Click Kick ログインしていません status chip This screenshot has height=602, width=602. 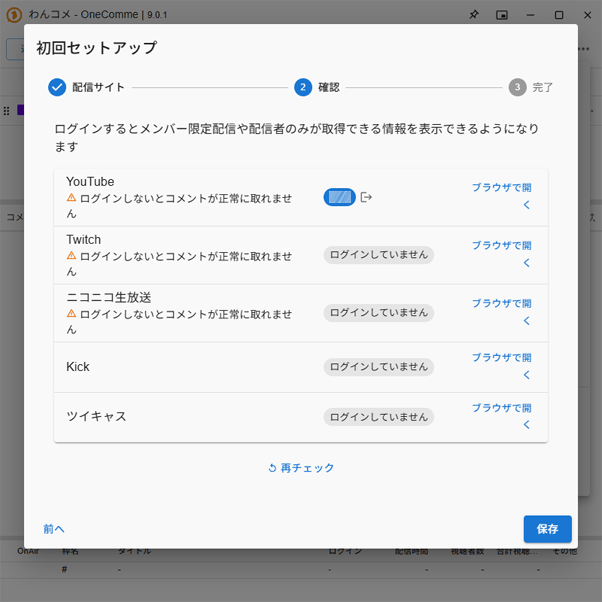pyautogui.click(x=379, y=367)
